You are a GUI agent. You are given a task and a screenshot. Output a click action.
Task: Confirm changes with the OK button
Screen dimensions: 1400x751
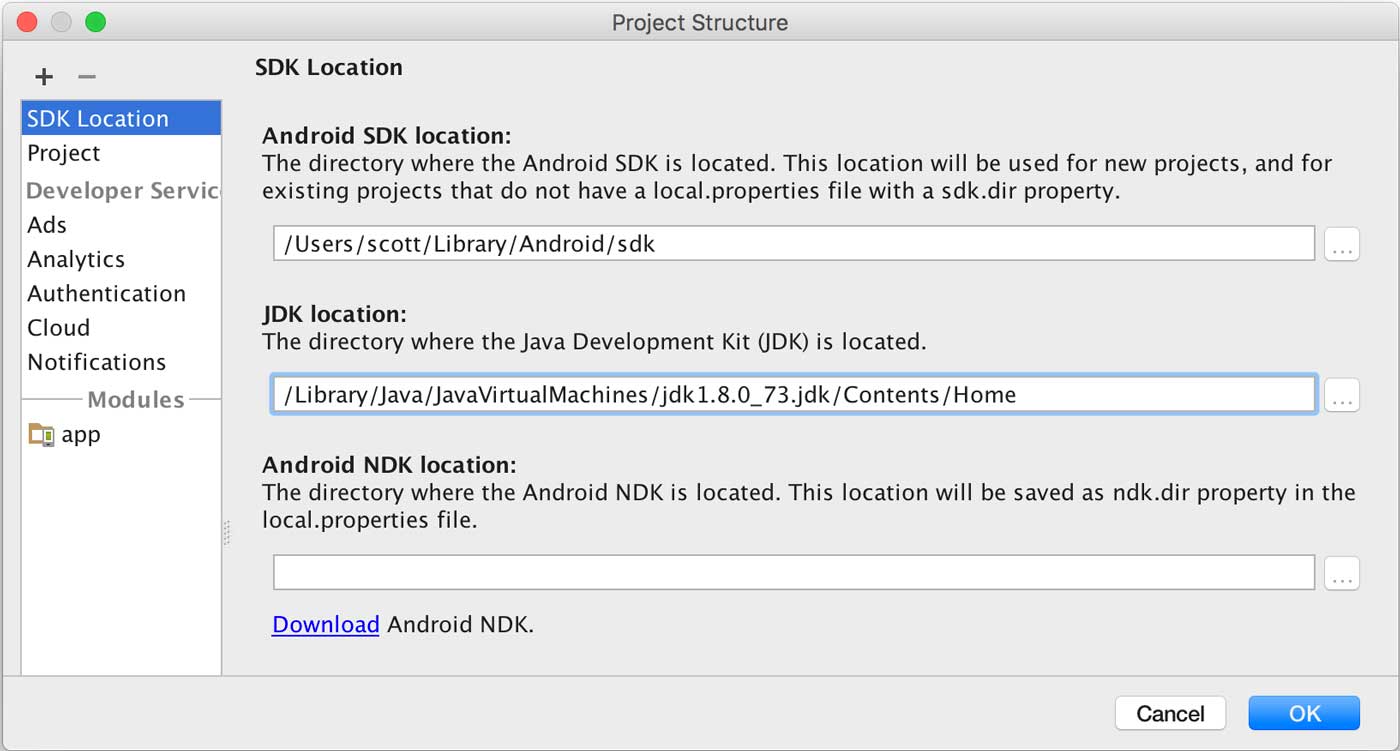1304,713
